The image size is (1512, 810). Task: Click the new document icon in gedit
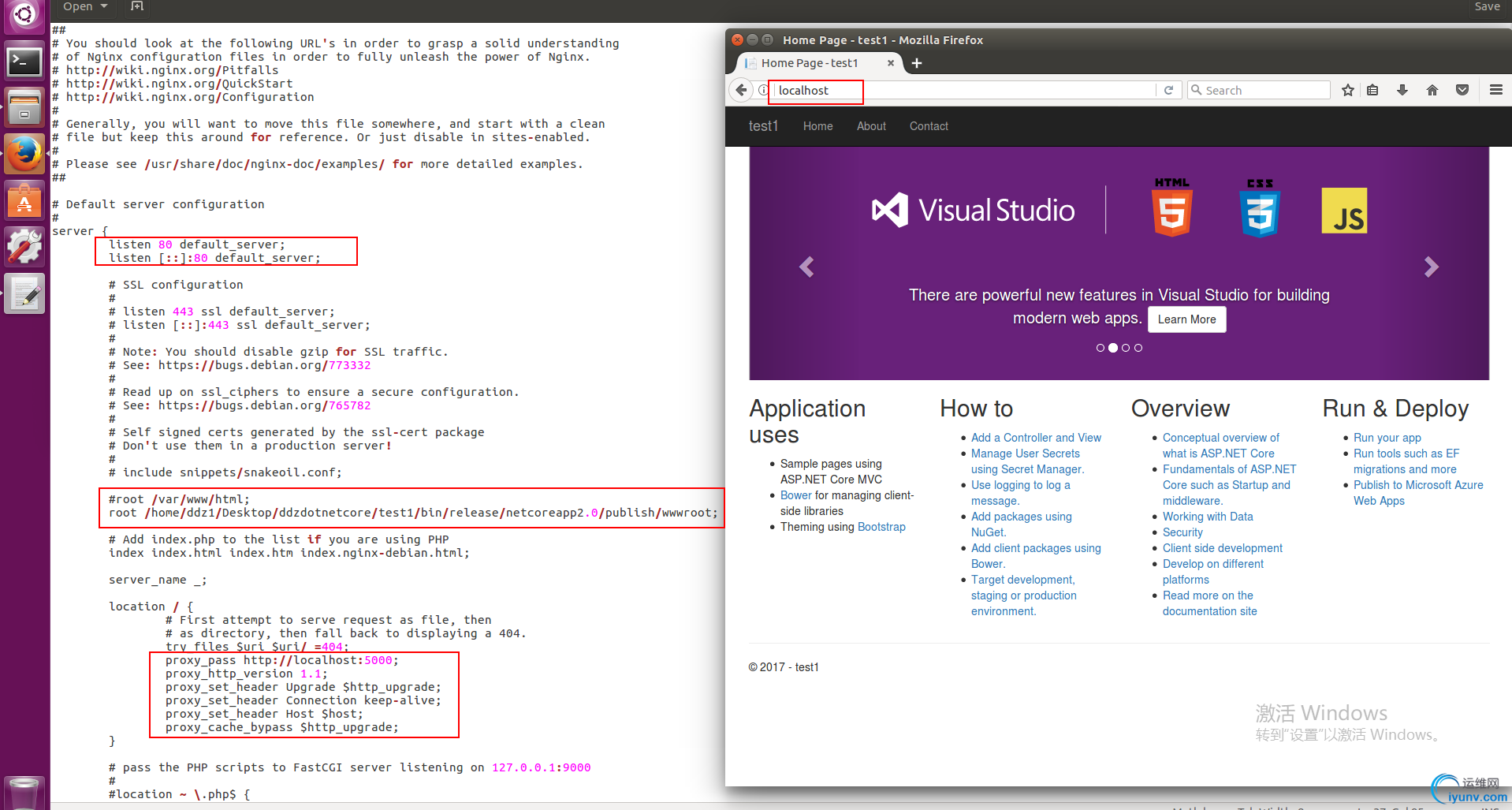pos(137,6)
